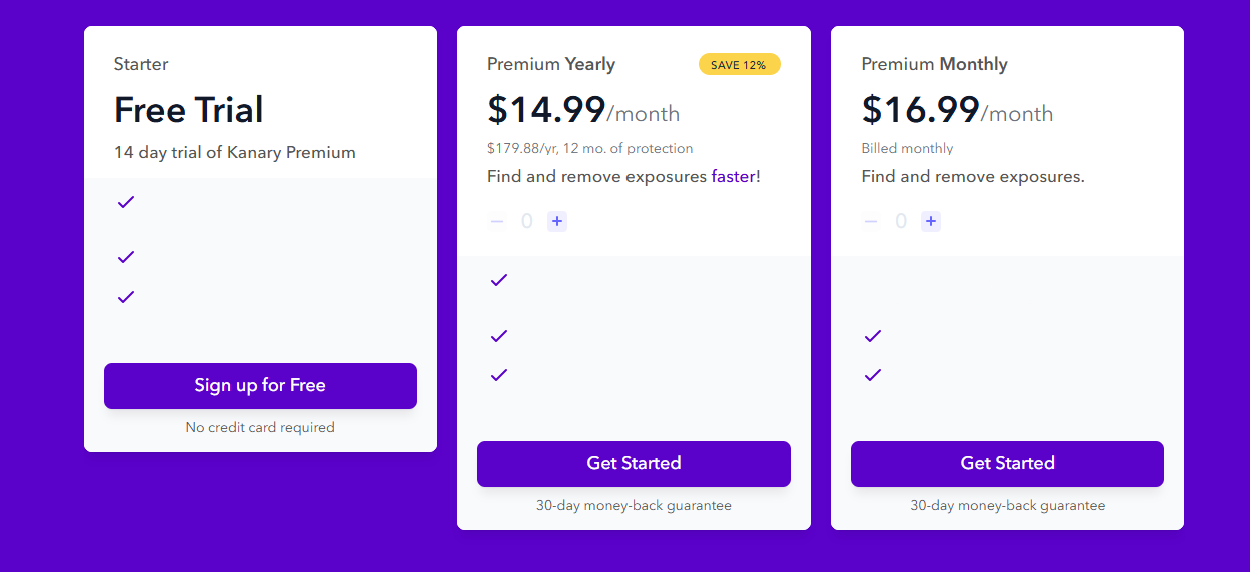The width and height of the screenshot is (1250, 572).
Task: Increase quantity on Premium Yearly plan
Action: 557,221
